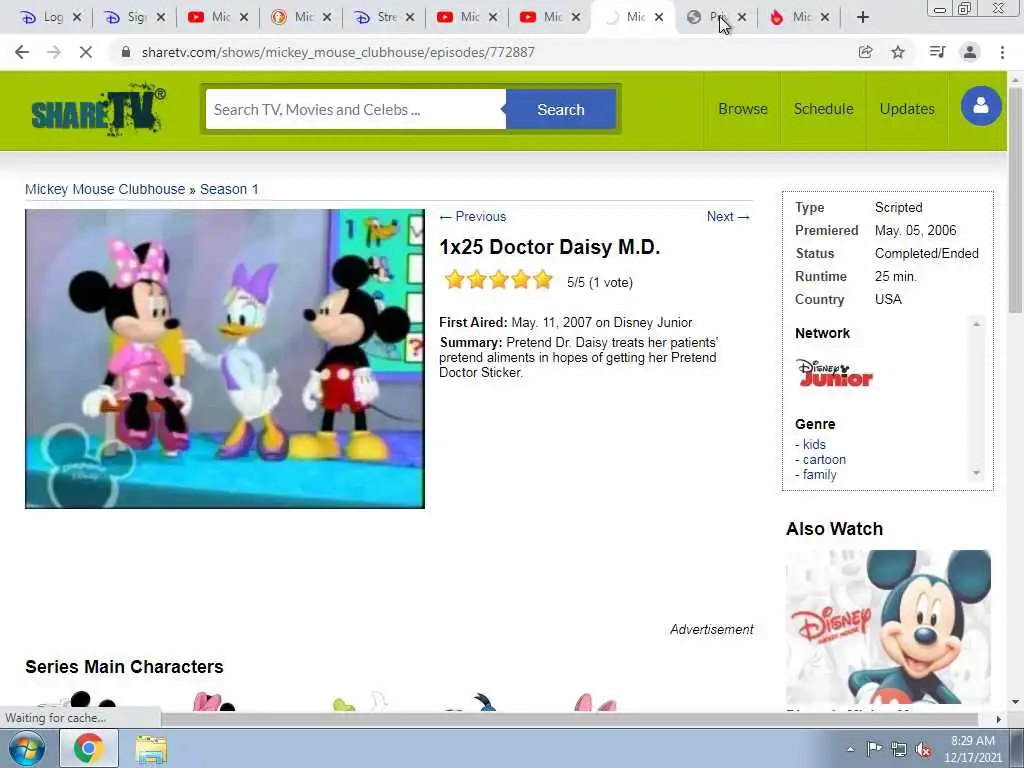Close the Stre tab
Screen dimensions: 1024x768
point(409,17)
